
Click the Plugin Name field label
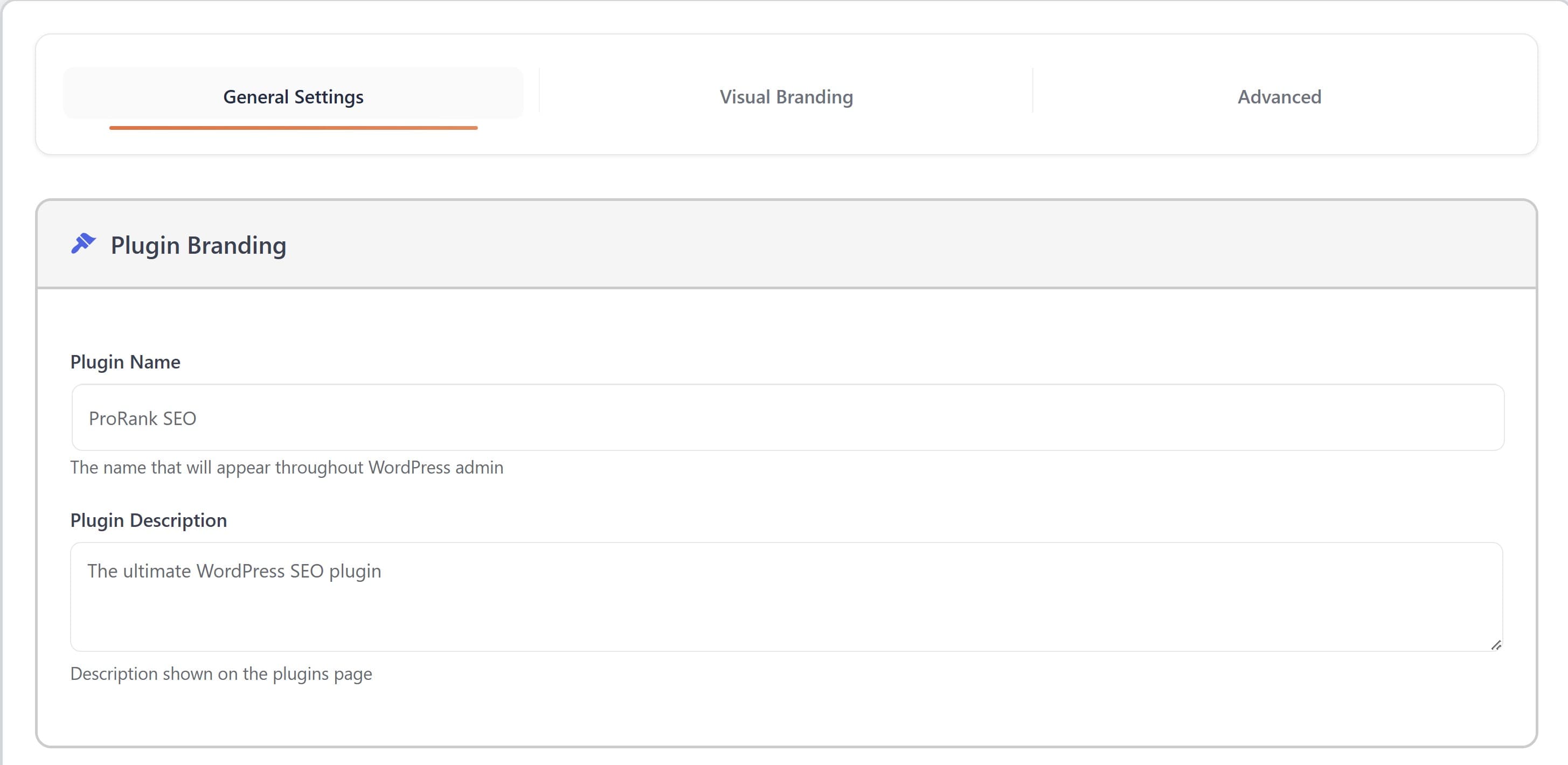coord(125,361)
